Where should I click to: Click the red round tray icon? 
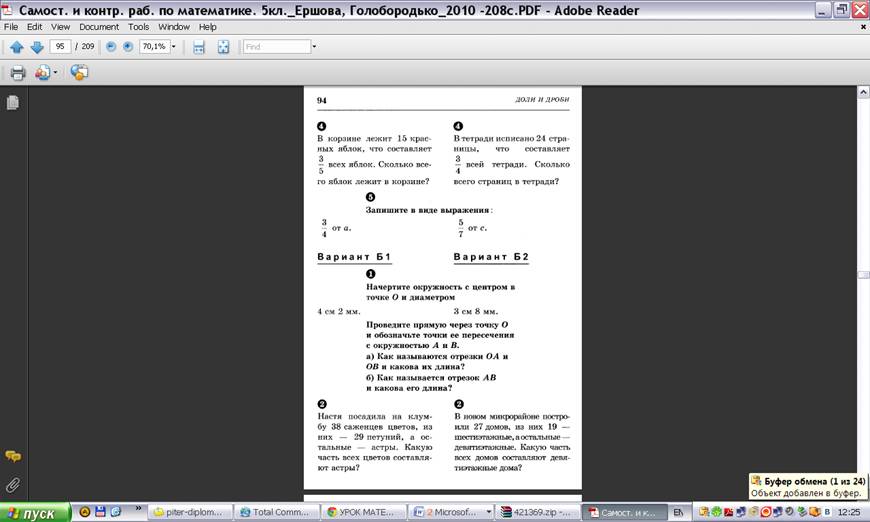pos(766,511)
